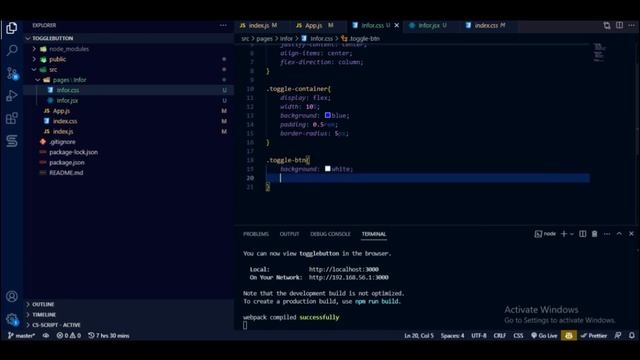This screenshot has width=640, height=360.
Task: Open the Problems panel tab
Action: click(x=256, y=234)
